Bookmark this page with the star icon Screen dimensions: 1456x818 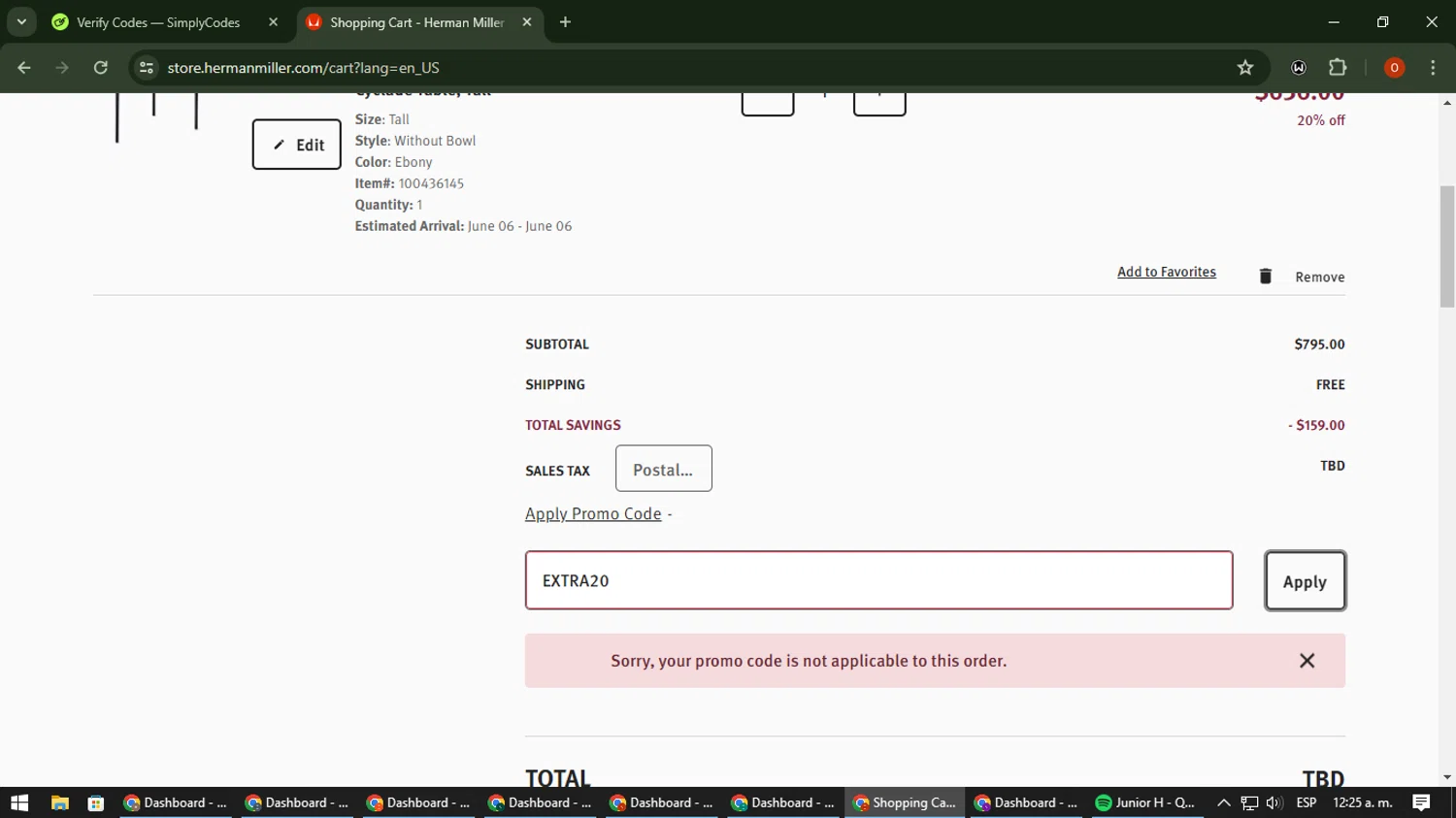[1245, 68]
